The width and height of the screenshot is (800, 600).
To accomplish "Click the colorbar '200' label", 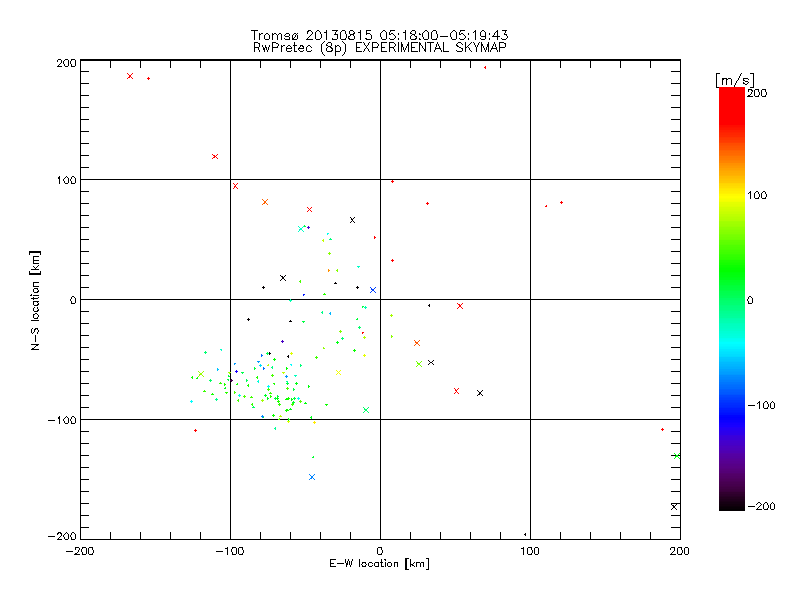I will pyautogui.click(x=757, y=93).
